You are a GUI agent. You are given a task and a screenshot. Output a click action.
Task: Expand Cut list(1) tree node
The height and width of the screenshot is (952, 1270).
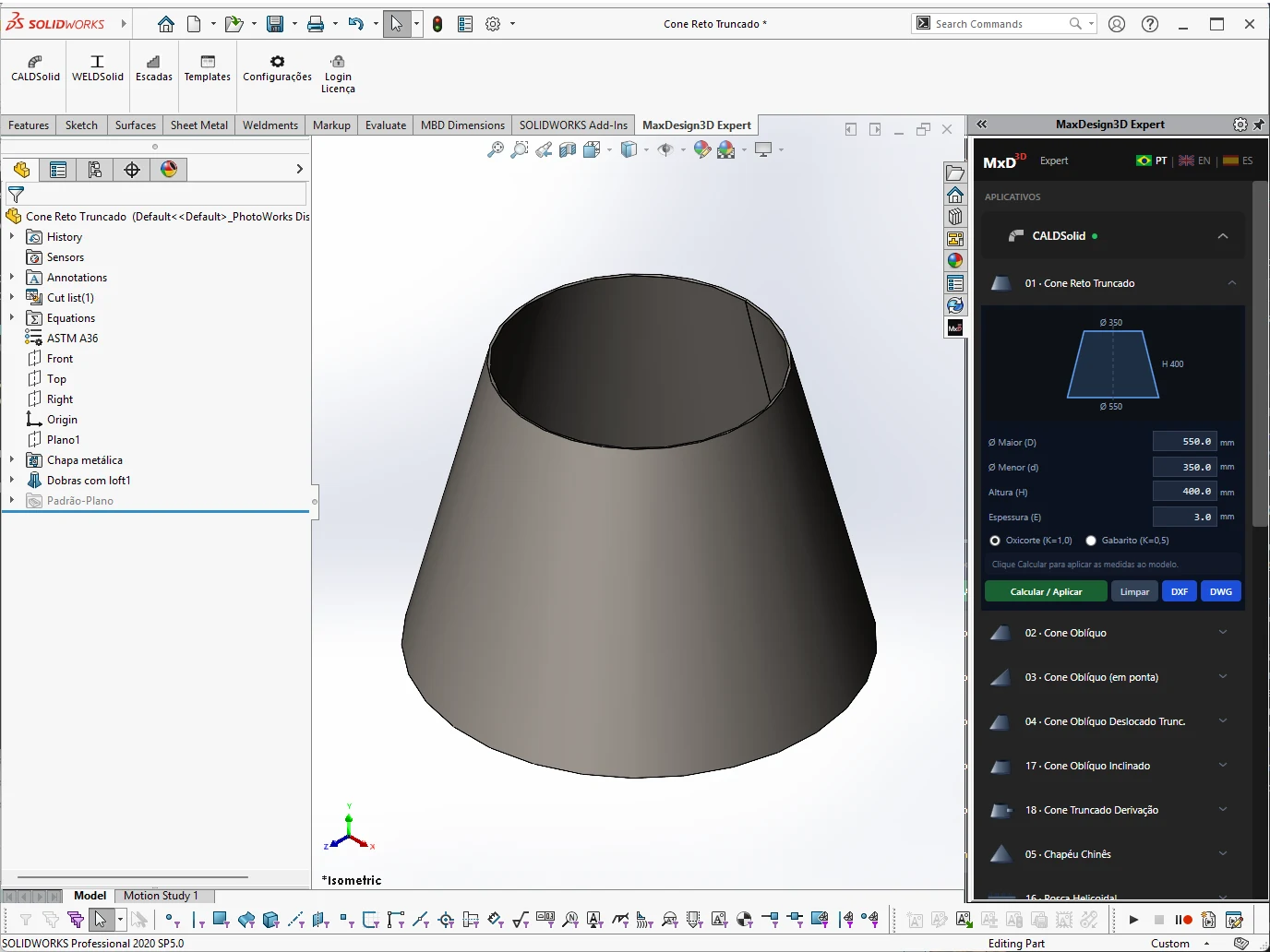[x=12, y=298]
